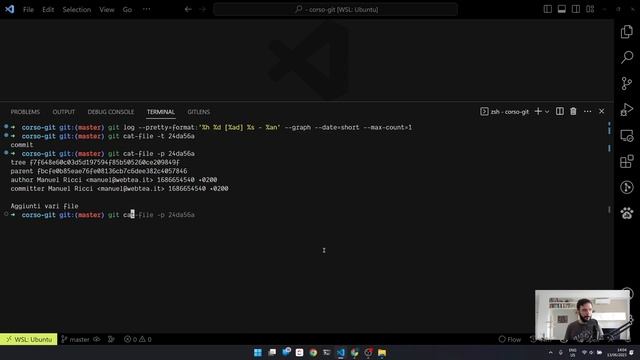Open Run and Debug view
Image resolution: width=640 pixels, height=360 pixels.
[x=627, y=110]
